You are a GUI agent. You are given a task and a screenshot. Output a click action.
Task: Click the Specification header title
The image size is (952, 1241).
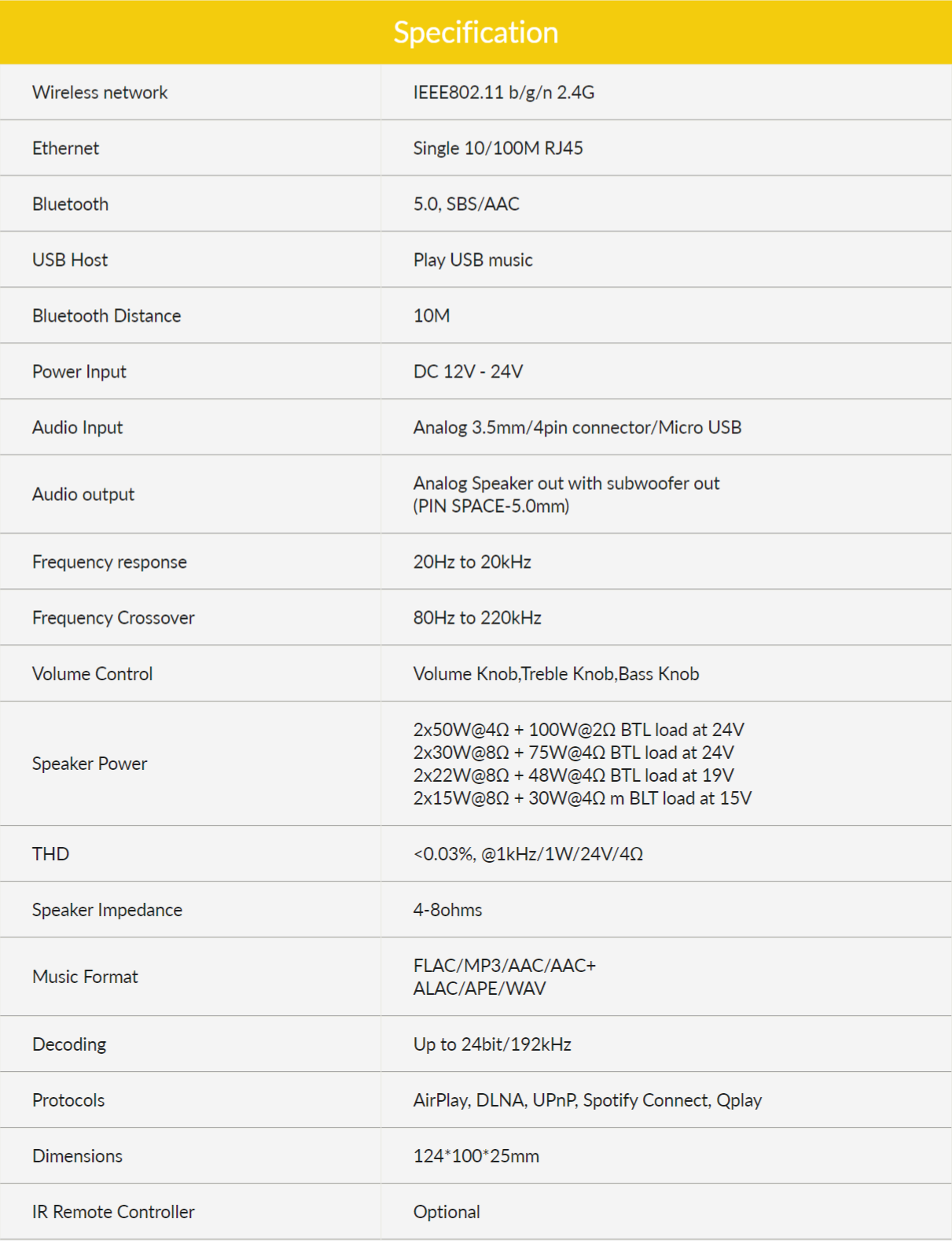coord(476,32)
